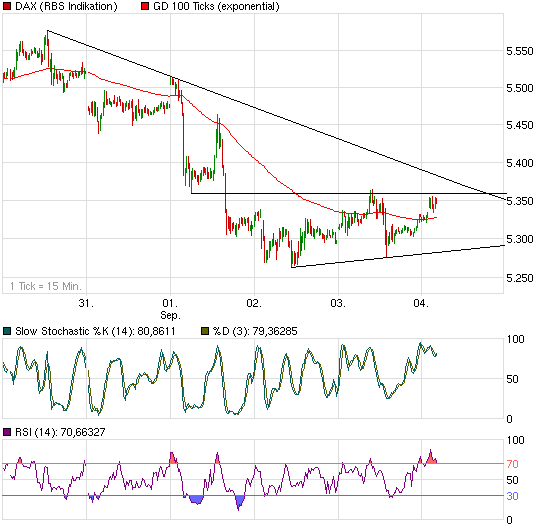Viewport: 545px width, 528px height.
Task: Click the purple RSI (14) legend swatch
Action: (7, 432)
